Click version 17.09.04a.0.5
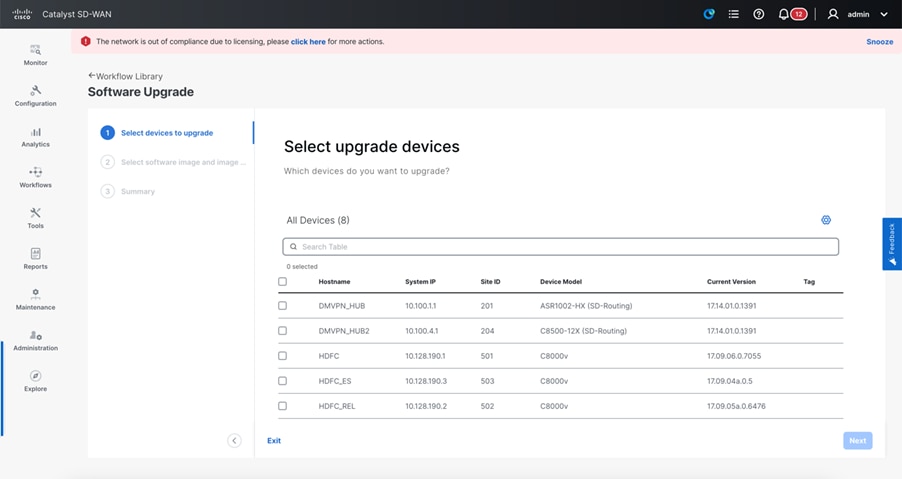Screen dimensions: 902x479 (x=729, y=381)
